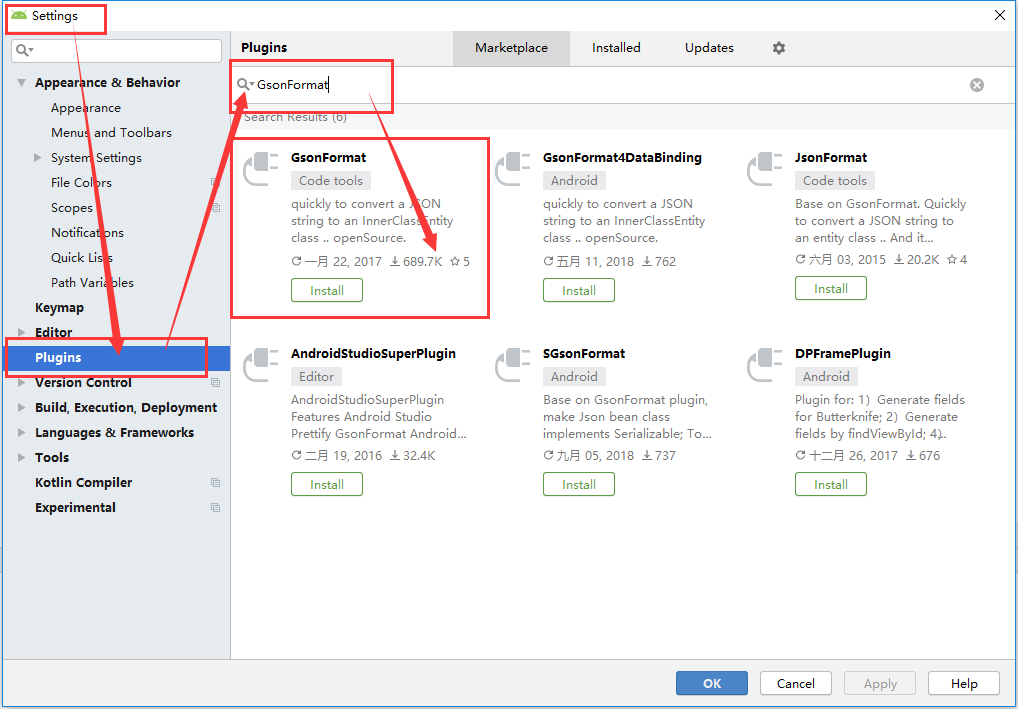The width and height of the screenshot is (1018, 709).
Task: Open JsonFormat plugin title
Action: point(830,158)
